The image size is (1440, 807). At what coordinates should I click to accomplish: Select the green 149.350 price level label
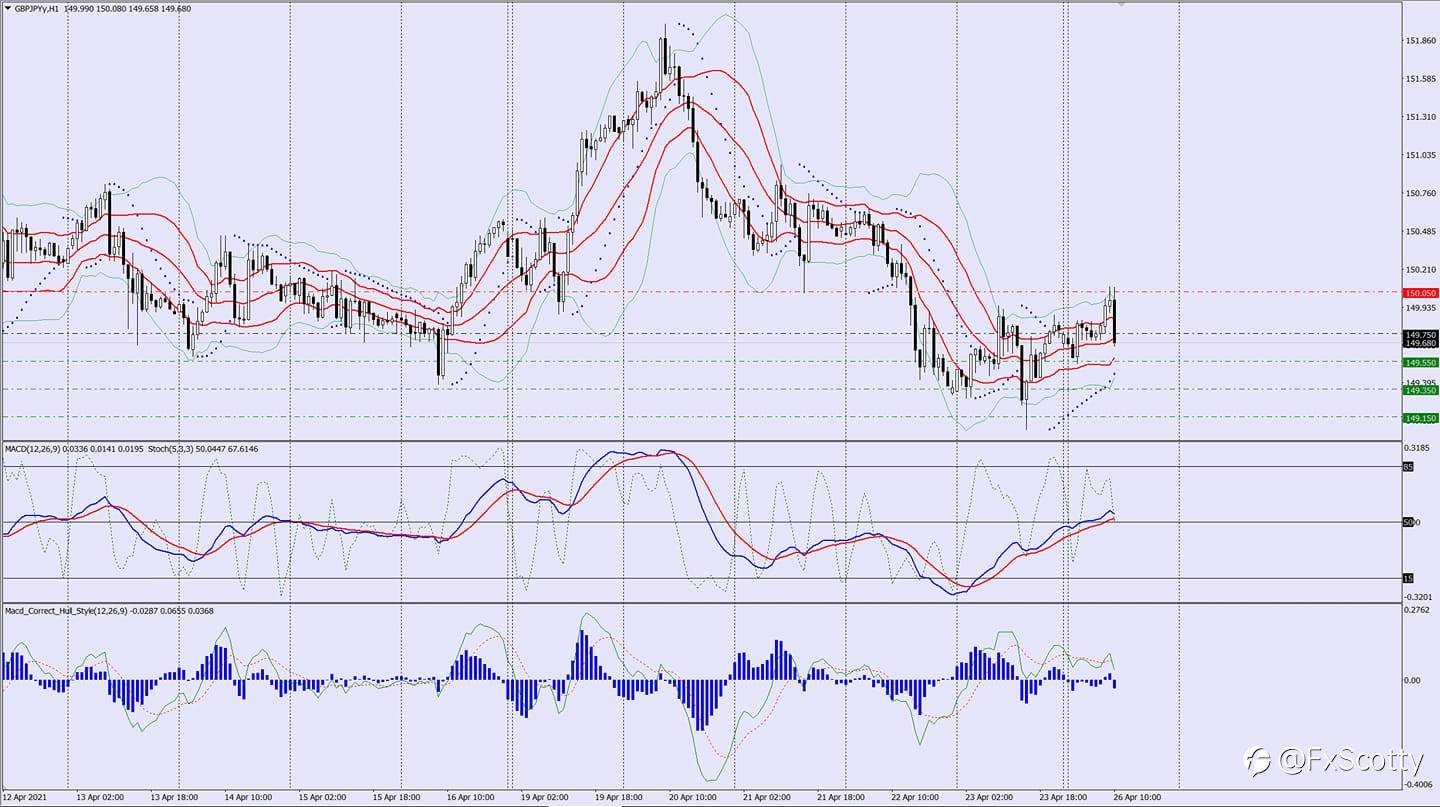click(x=1421, y=390)
